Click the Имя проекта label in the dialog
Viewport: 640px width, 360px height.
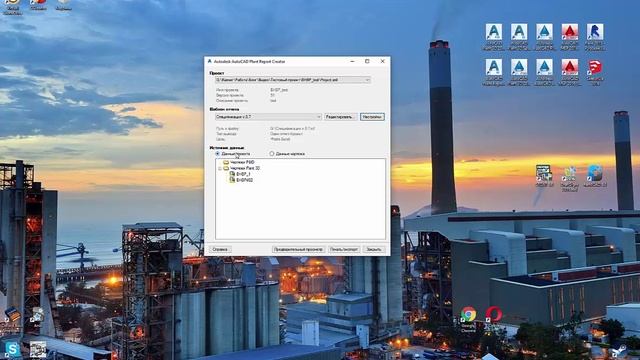point(227,90)
